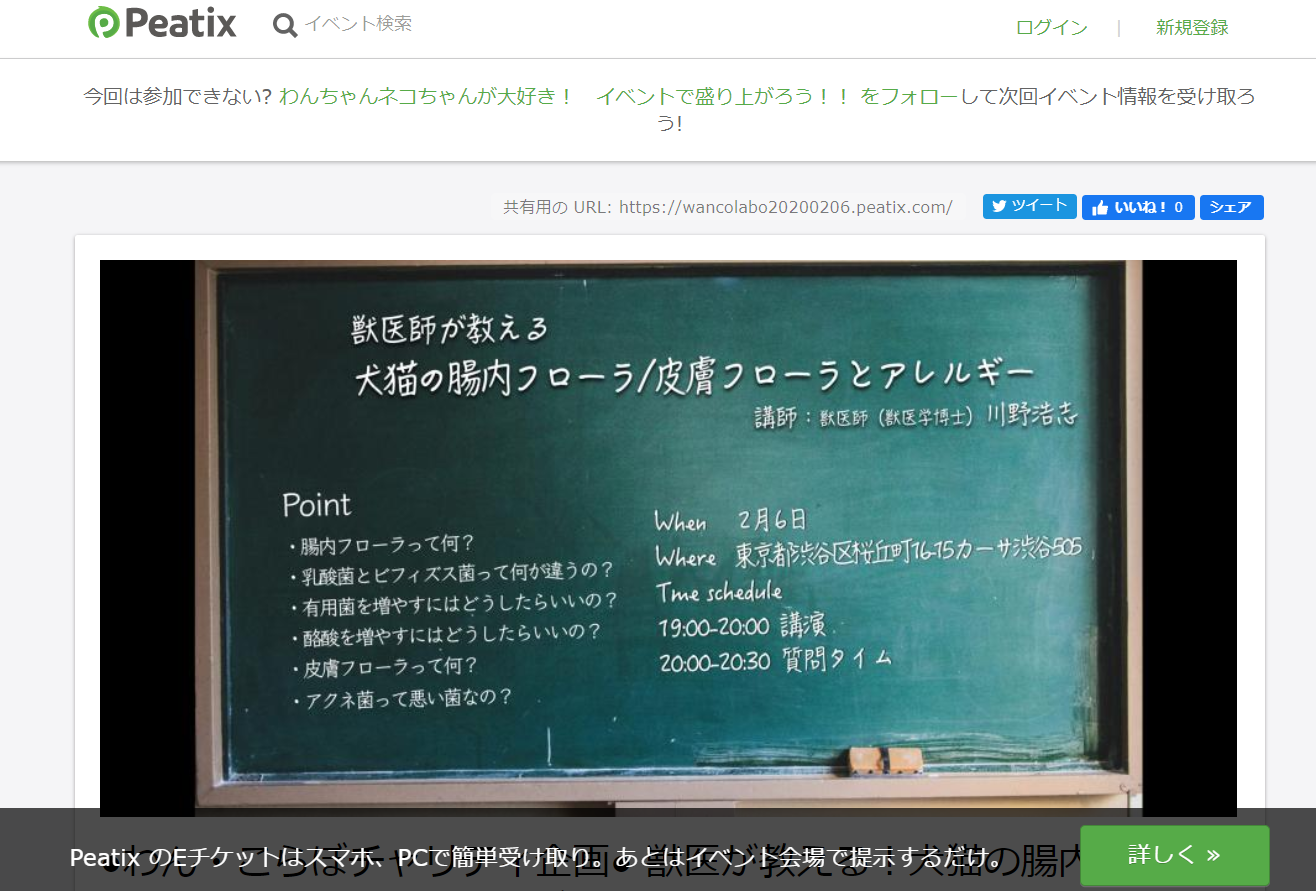Open the 新規登録 link

tap(1192, 28)
